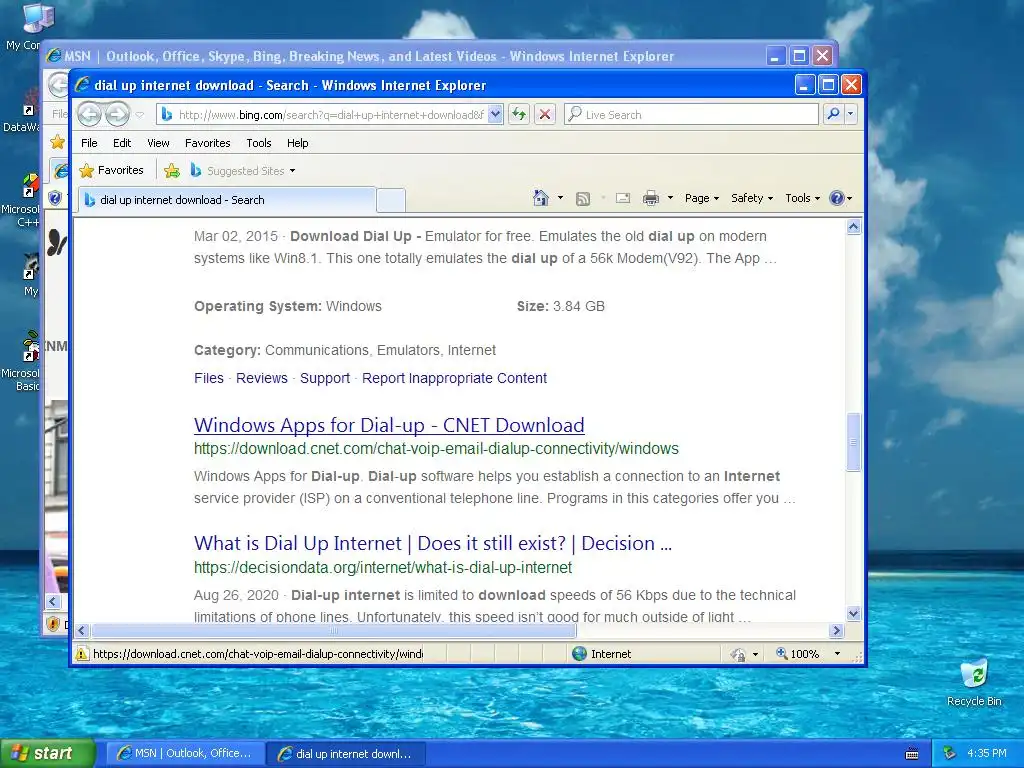Open the Recycle Bin desktop icon

[974, 682]
